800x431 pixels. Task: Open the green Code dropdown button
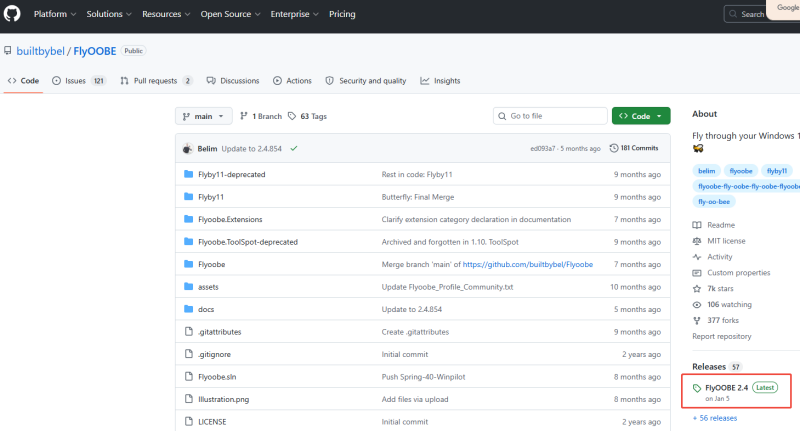coord(641,116)
